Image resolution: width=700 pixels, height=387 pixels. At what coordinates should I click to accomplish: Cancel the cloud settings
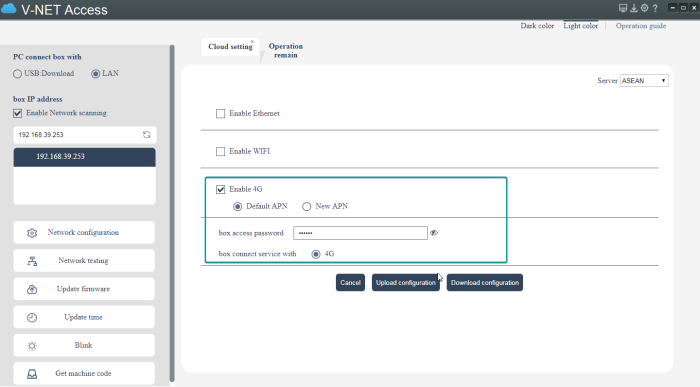[350, 283]
